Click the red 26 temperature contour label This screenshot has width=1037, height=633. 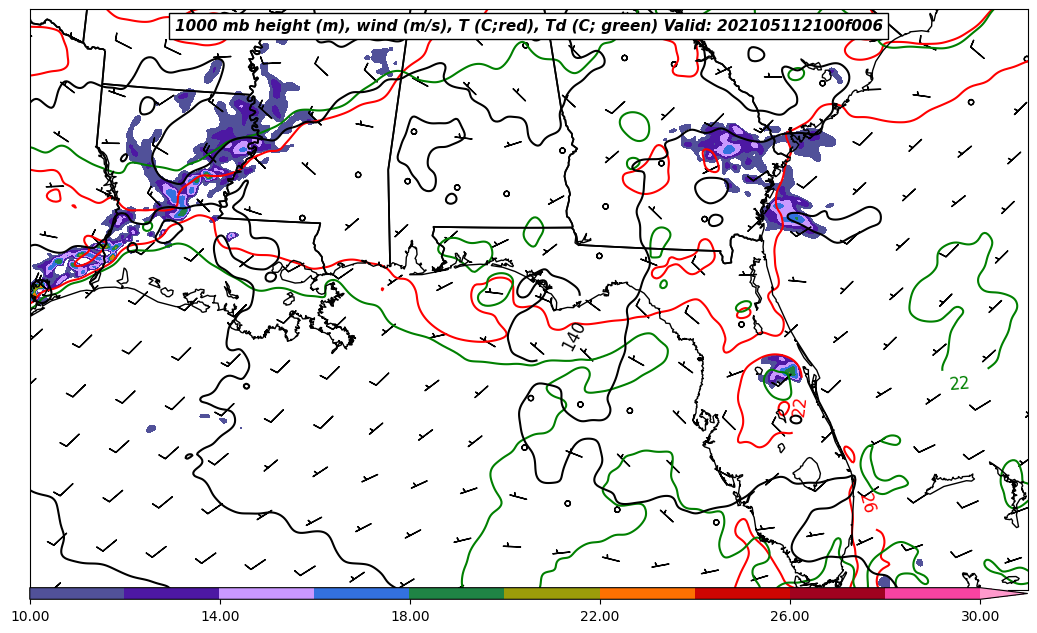[x=869, y=502]
